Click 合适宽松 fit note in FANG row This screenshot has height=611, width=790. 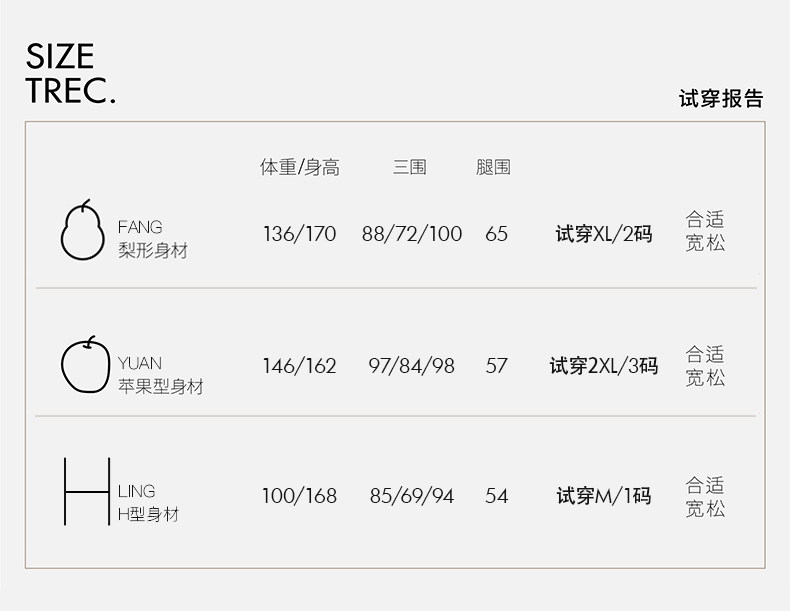point(705,231)
